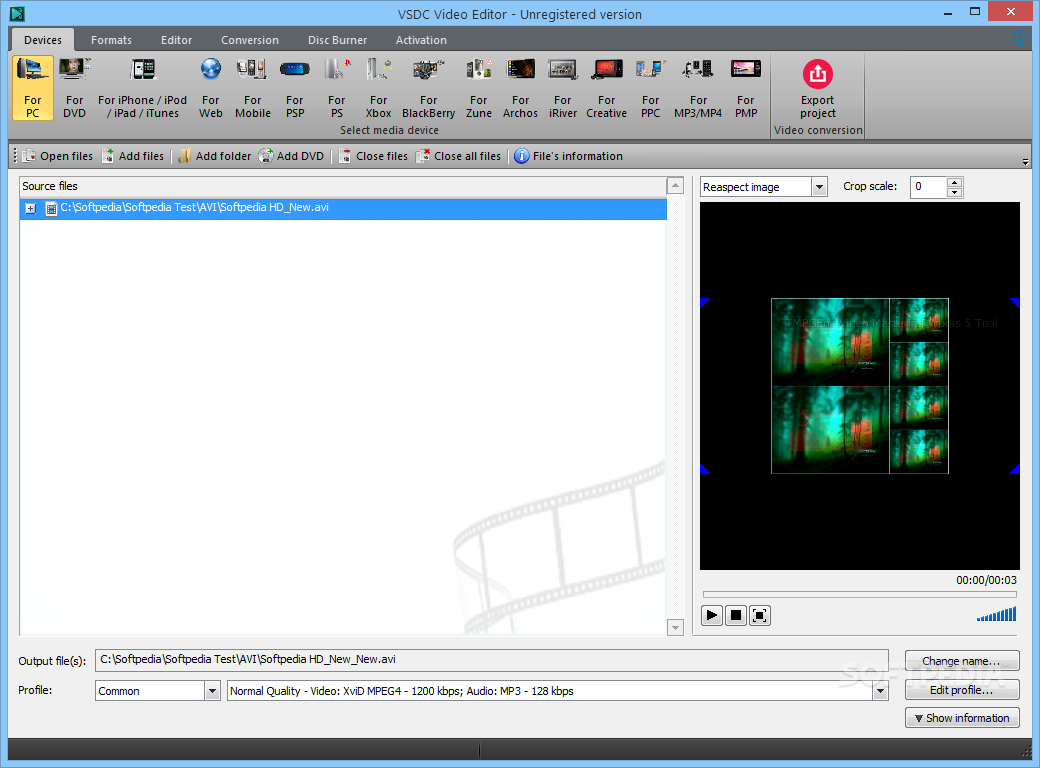
Task: Select the For BlackBerry device
Action: coord(428,88)
